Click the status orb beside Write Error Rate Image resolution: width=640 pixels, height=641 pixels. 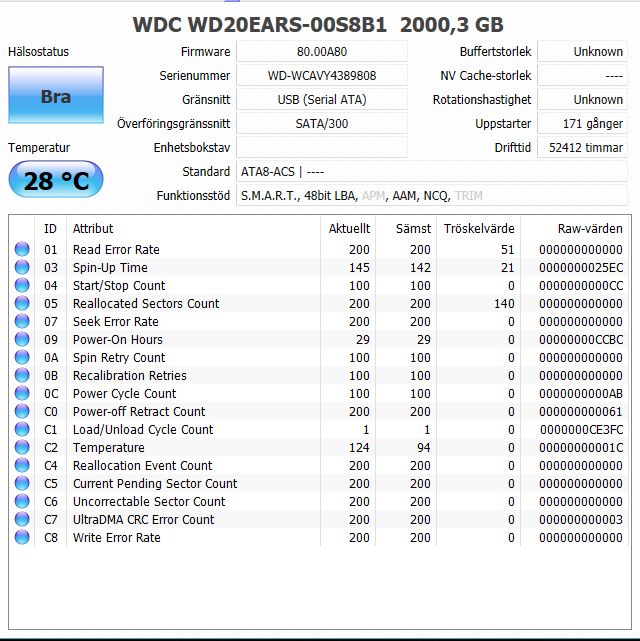[x=22, y=538]
